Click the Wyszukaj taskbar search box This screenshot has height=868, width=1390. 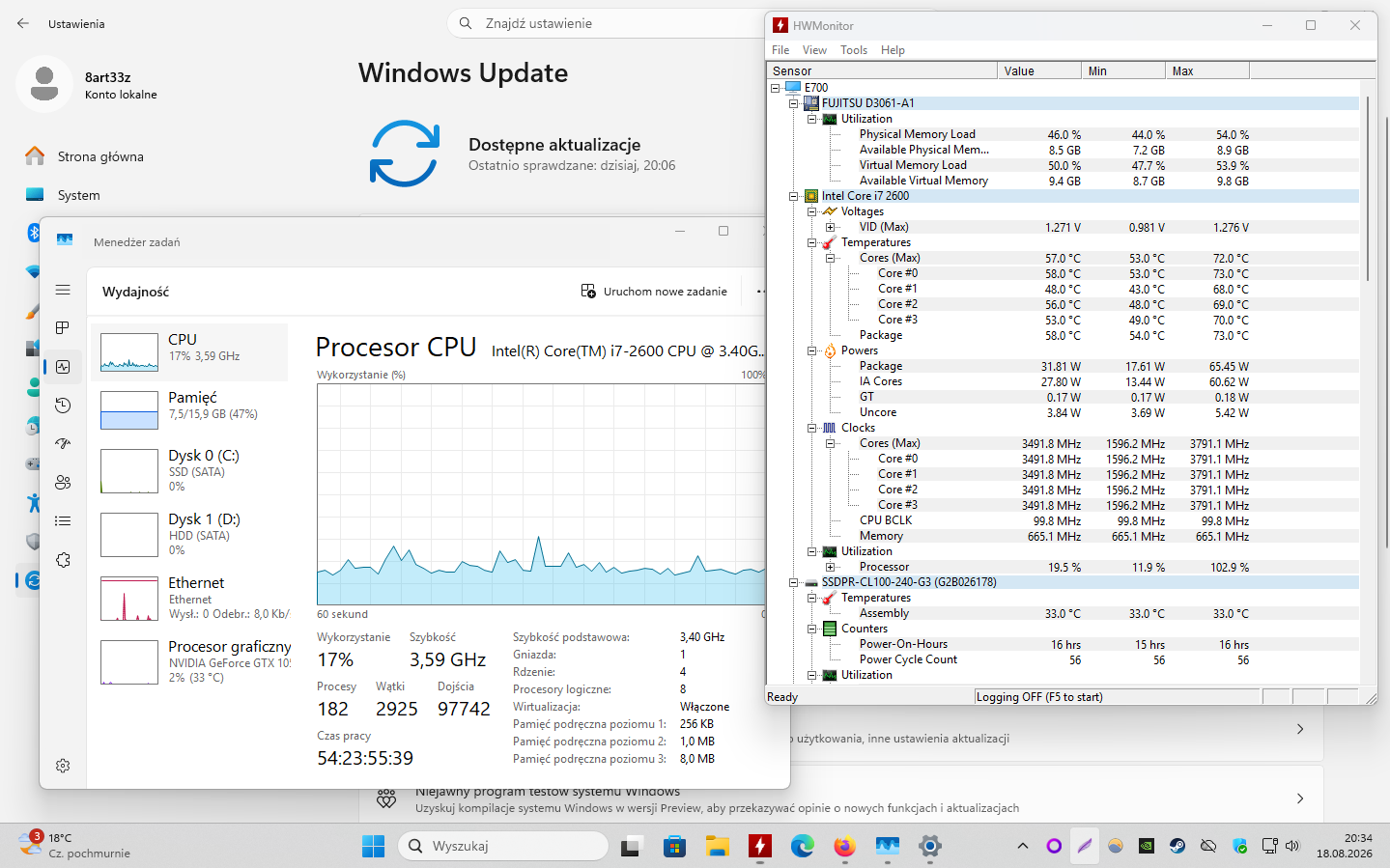point(503,846)
